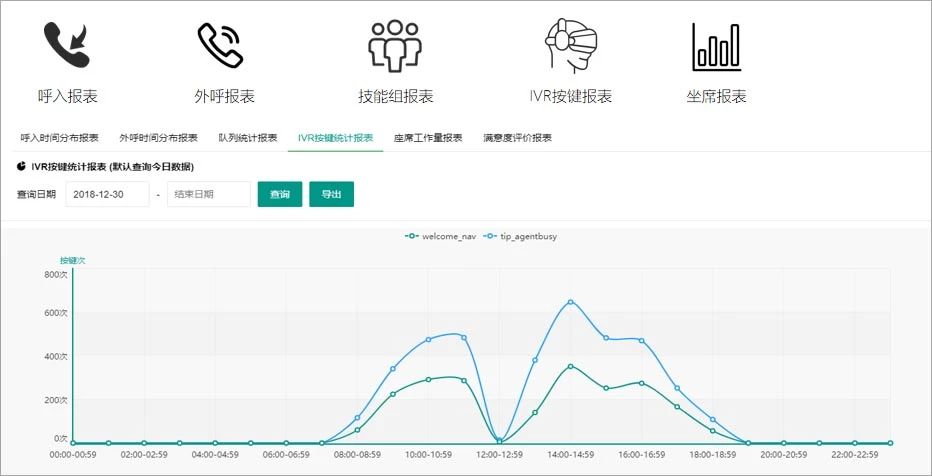
Task: Click the agent report bar chart icon
Action: pyautogui.click(x=716, y=45)
